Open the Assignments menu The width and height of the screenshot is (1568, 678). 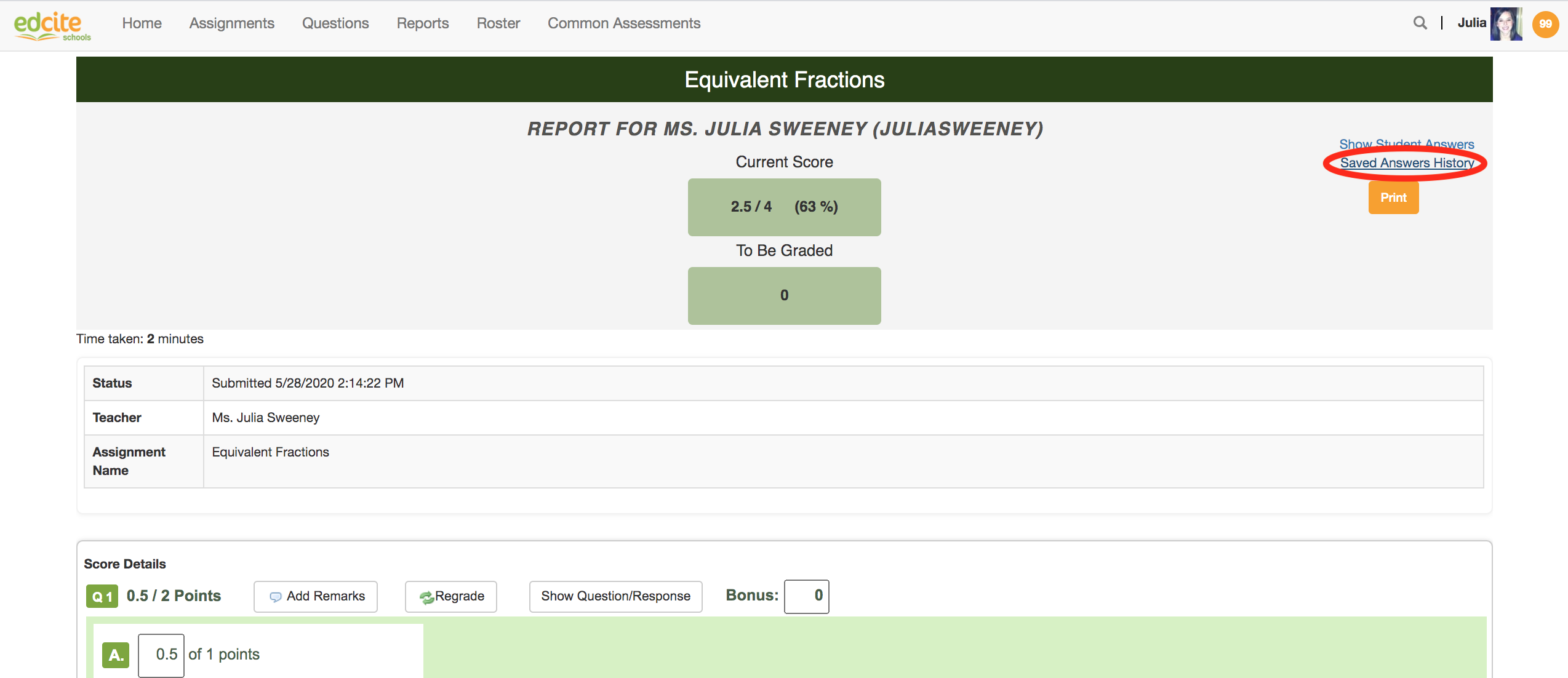click(231, 23)
